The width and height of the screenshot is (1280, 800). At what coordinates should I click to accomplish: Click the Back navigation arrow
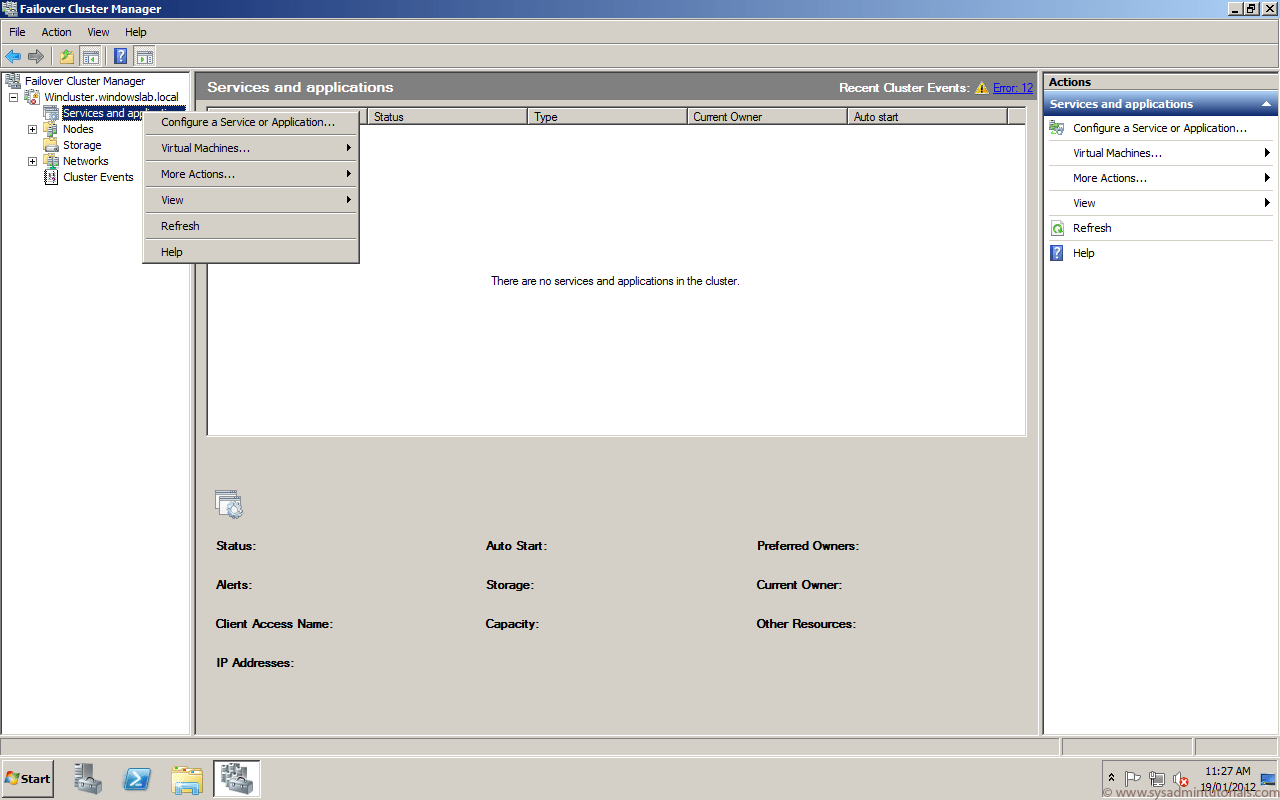tap(13, 55)
